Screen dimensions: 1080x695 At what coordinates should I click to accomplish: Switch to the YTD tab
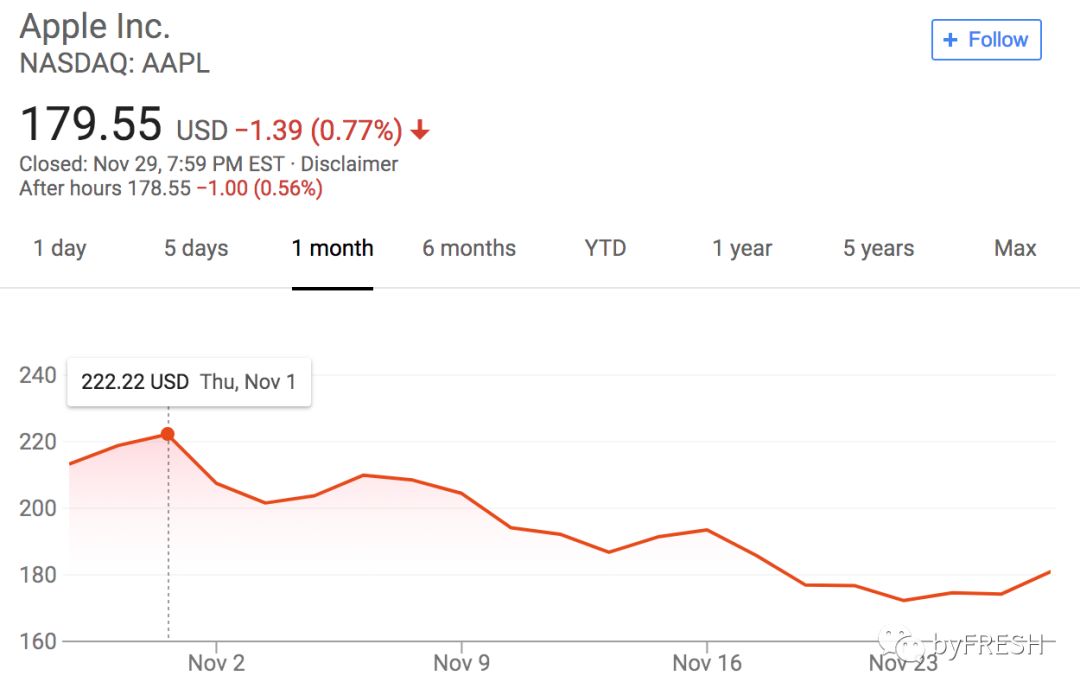click(605, 249)
